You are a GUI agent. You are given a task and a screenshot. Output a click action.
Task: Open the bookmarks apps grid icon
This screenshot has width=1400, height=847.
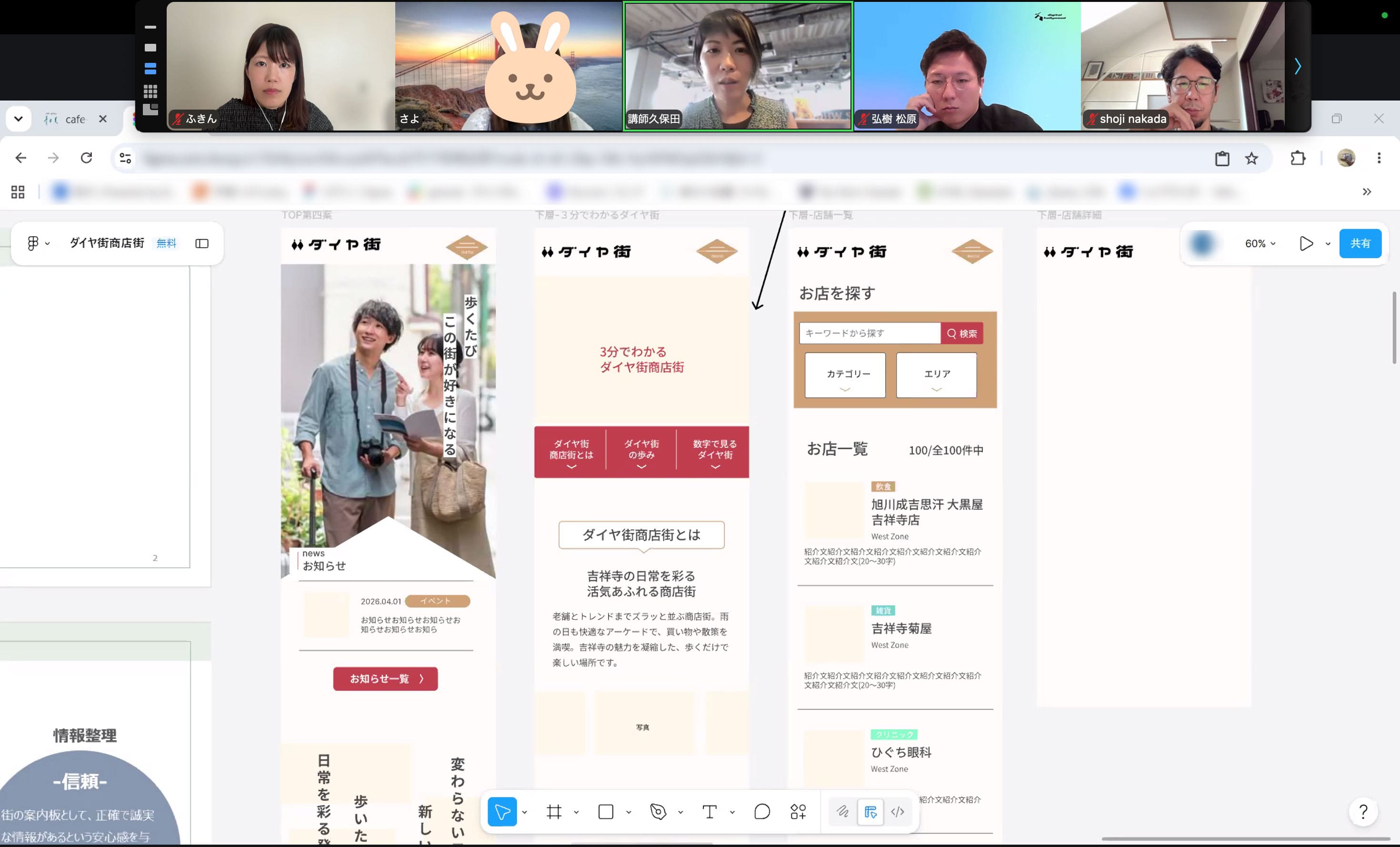click(x=18, y=192)
